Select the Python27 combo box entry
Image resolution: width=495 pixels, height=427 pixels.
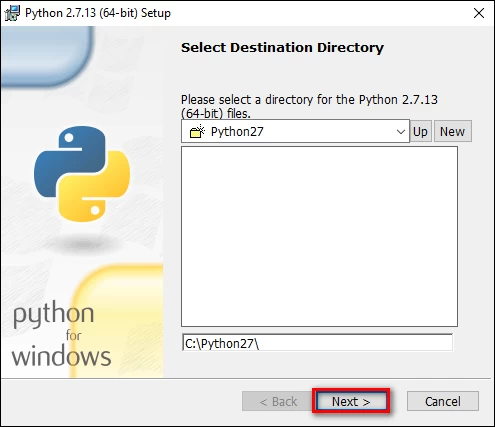295,131
